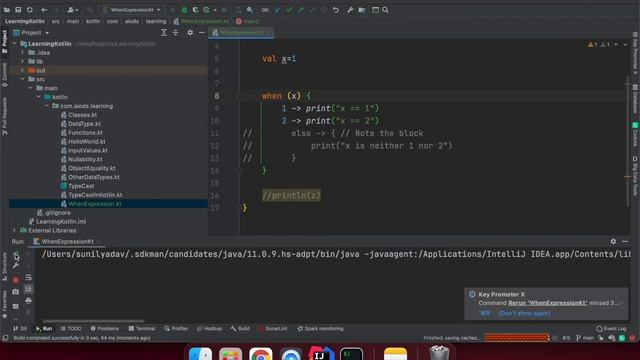This screenshot has width=640, height=360.
Task: Click the Open file toolbar icon
Action: coord(7,10)
